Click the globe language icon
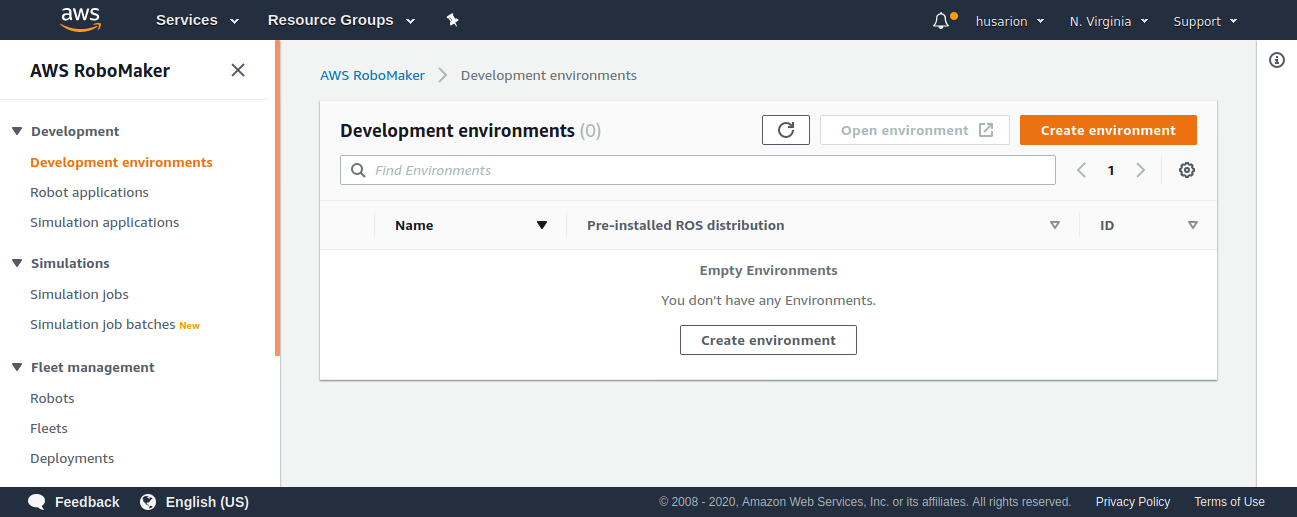This screenshot has height=517, width=1297. point(148,502)
